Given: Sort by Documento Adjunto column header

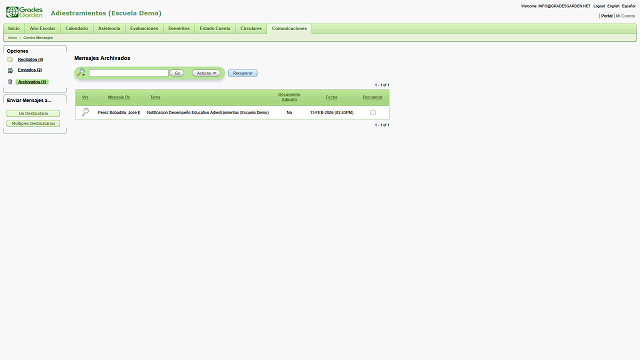Looking at the screenshot, I should point(289,97).
